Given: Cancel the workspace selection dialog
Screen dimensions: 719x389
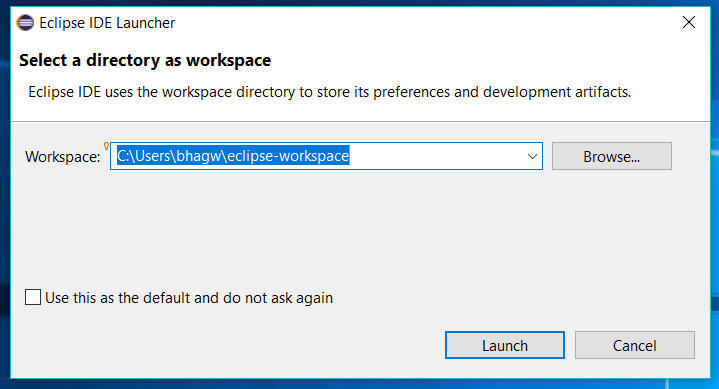Looking at the screenshot, I should point(635,345).
